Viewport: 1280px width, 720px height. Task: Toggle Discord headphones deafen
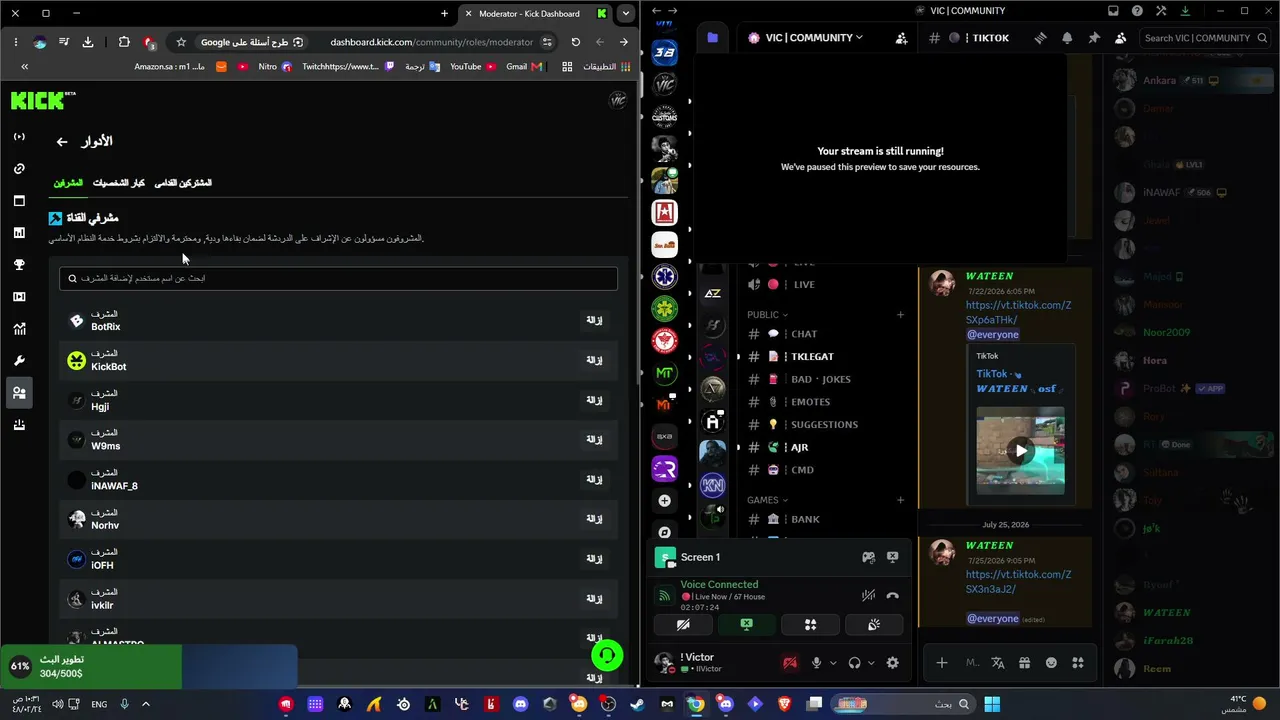854,663
